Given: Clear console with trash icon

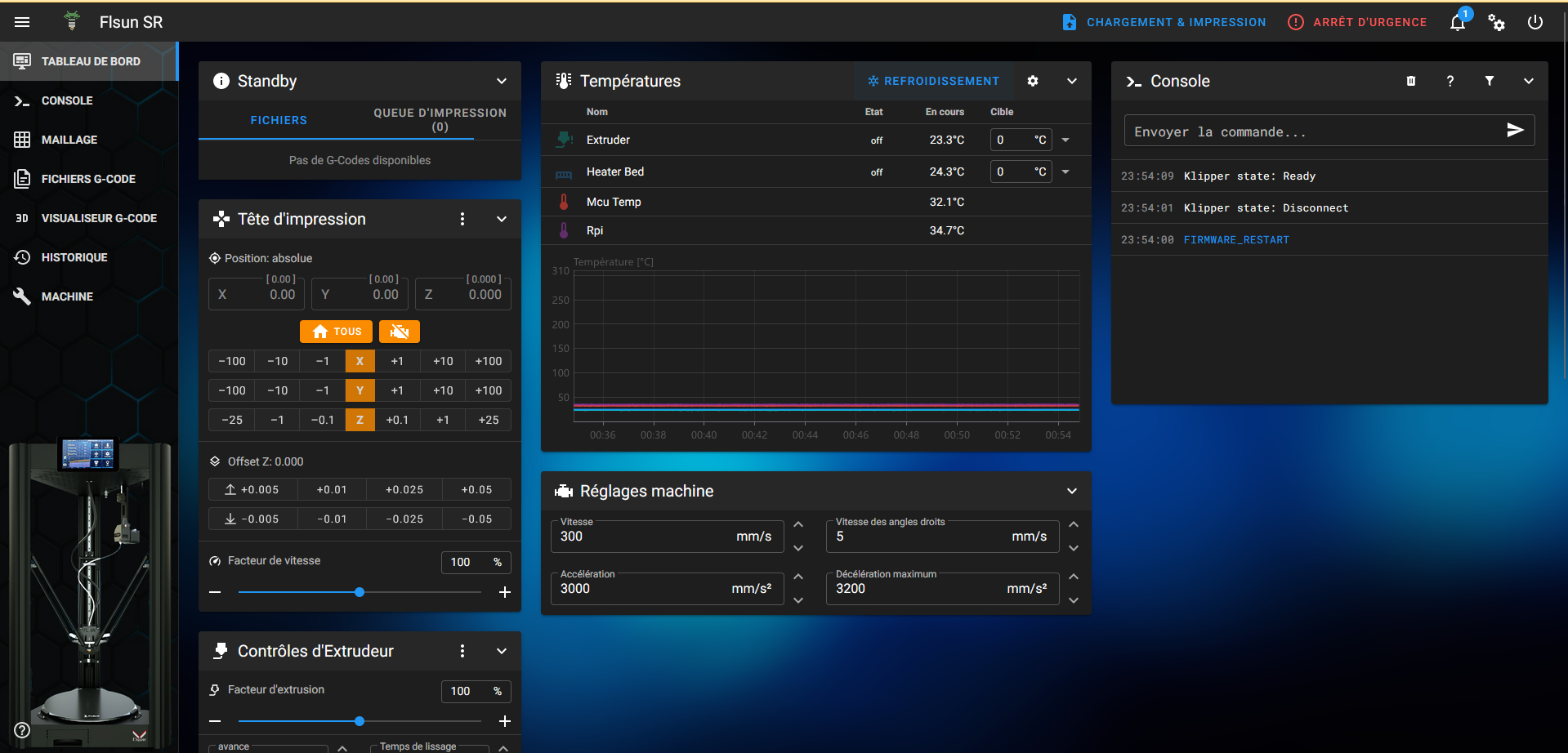Looking at the screenshot, I should tap(1411, 81).
